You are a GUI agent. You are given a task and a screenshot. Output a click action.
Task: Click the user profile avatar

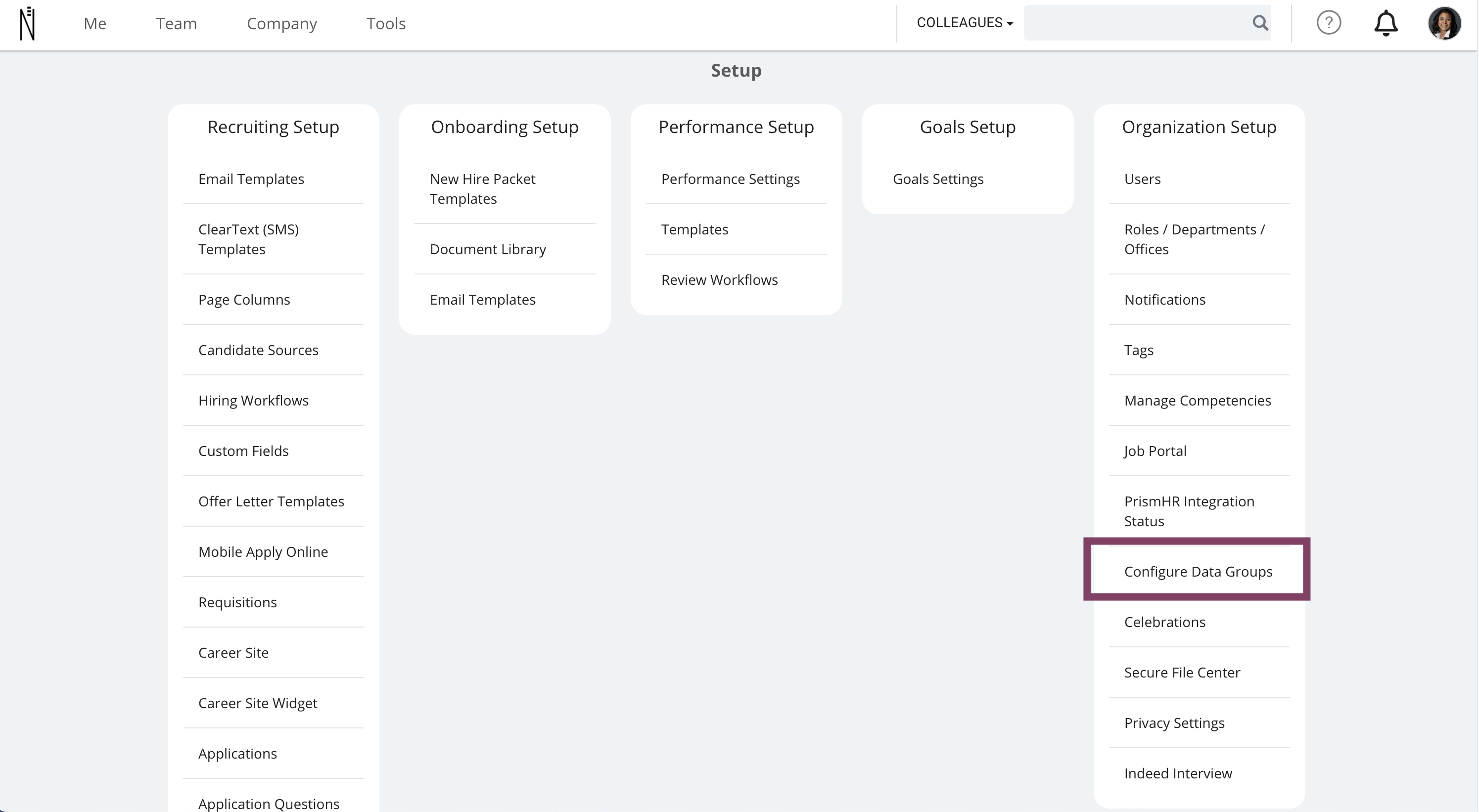pos(1443,24)
